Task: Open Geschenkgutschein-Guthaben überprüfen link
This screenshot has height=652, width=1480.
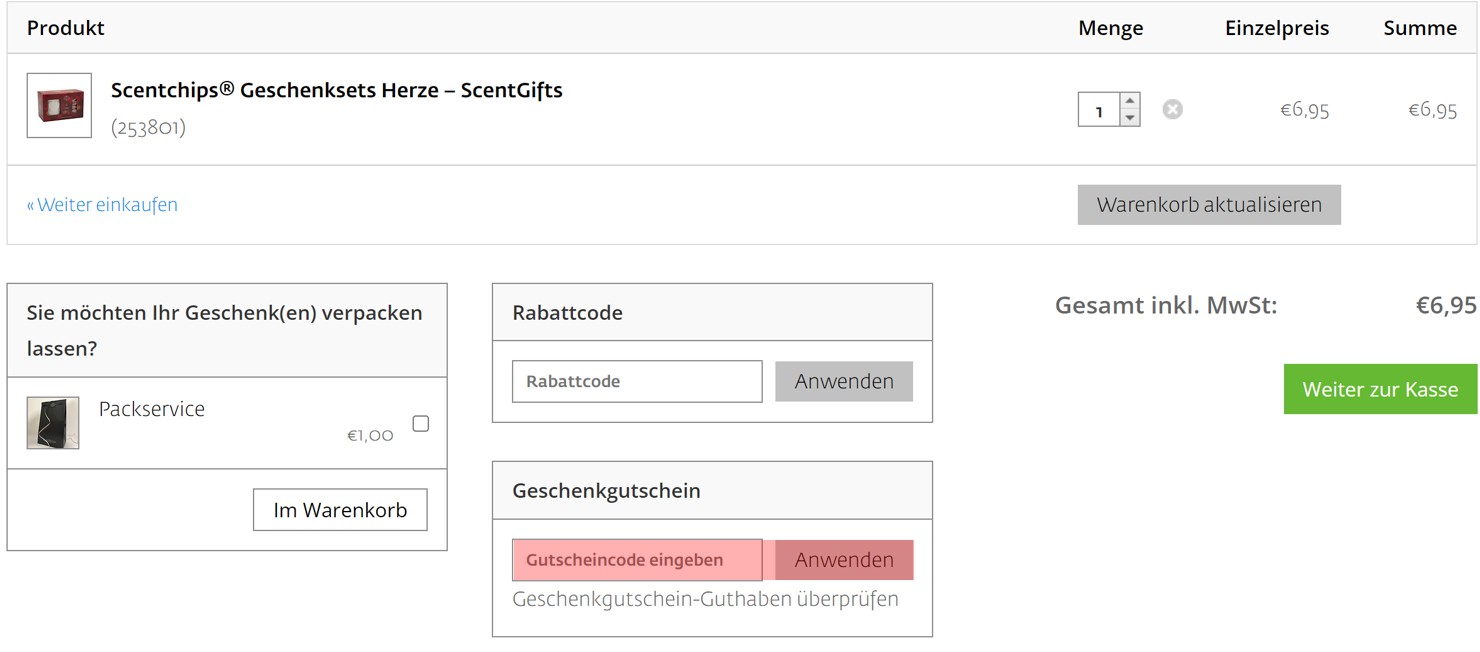Action: [705, 599]
